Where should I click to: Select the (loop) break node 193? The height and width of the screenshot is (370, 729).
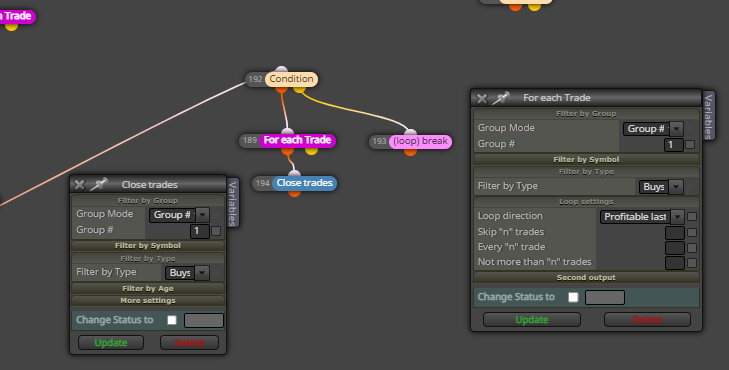point(420,141)
